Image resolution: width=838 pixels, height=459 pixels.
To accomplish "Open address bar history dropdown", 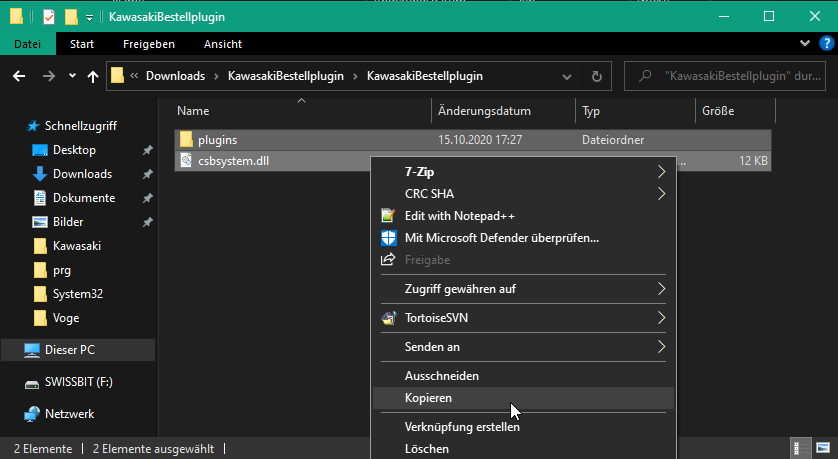I will [567, 76].
